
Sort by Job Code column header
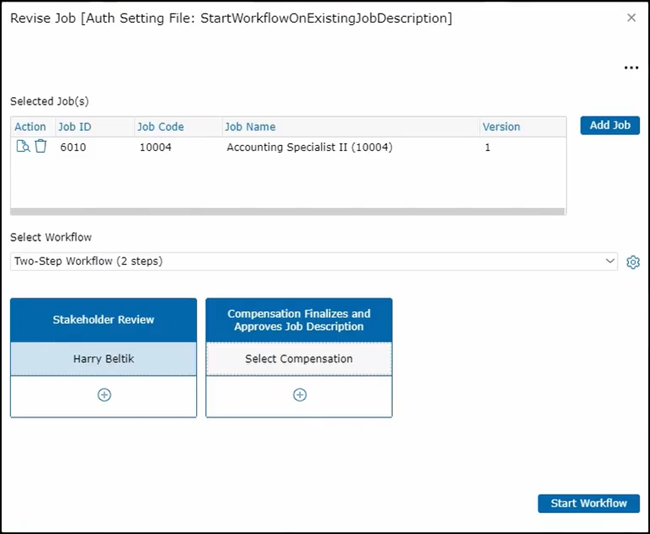pyautogui.click(x=160, y=127)
